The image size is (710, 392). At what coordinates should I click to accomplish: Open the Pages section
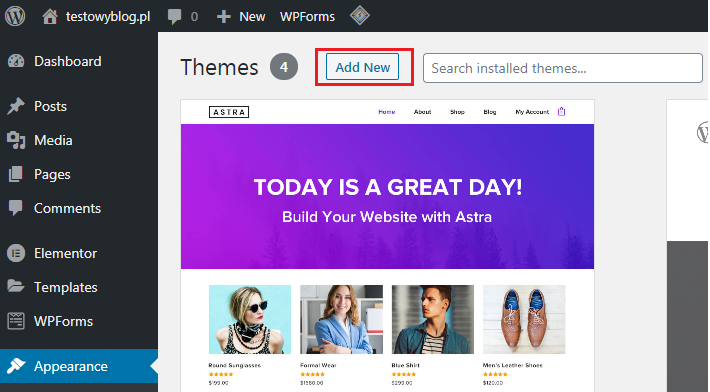pyautogui.click(x=52, y=175)
